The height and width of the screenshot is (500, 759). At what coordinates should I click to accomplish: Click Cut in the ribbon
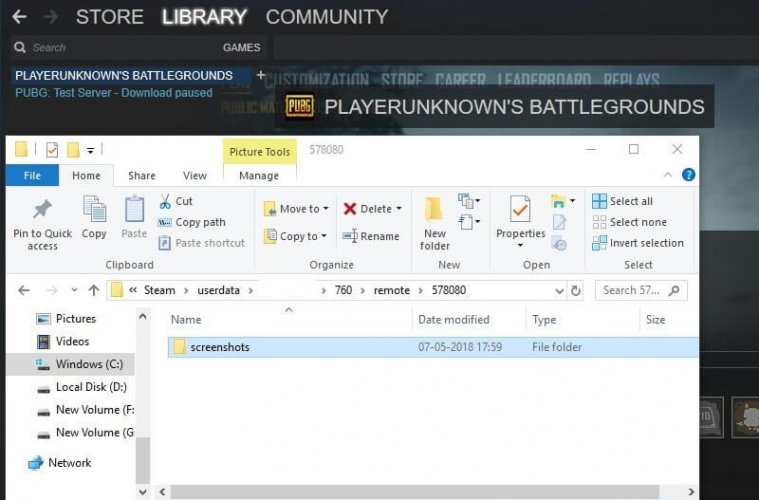pyautogui.click(x=176, y=201)
